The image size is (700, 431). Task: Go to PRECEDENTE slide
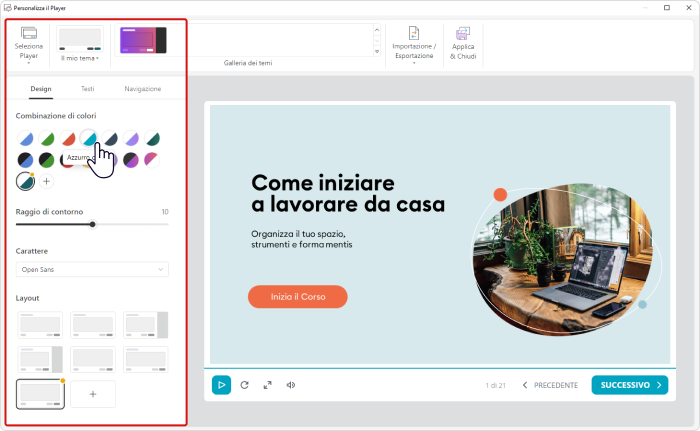(550, 385)
